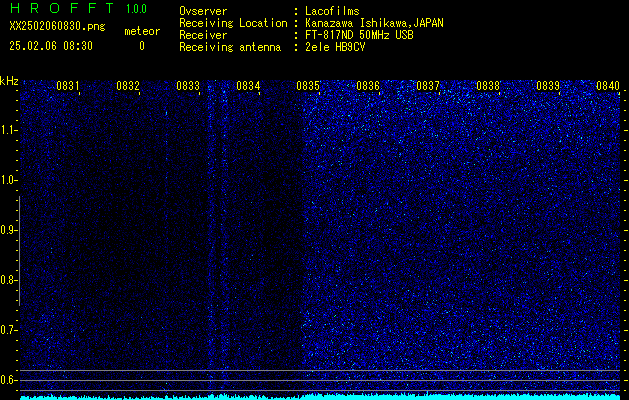Select FT-817ND 50MHz USB text
Viewport: 629px width, 400px height.
coord(359,35)
